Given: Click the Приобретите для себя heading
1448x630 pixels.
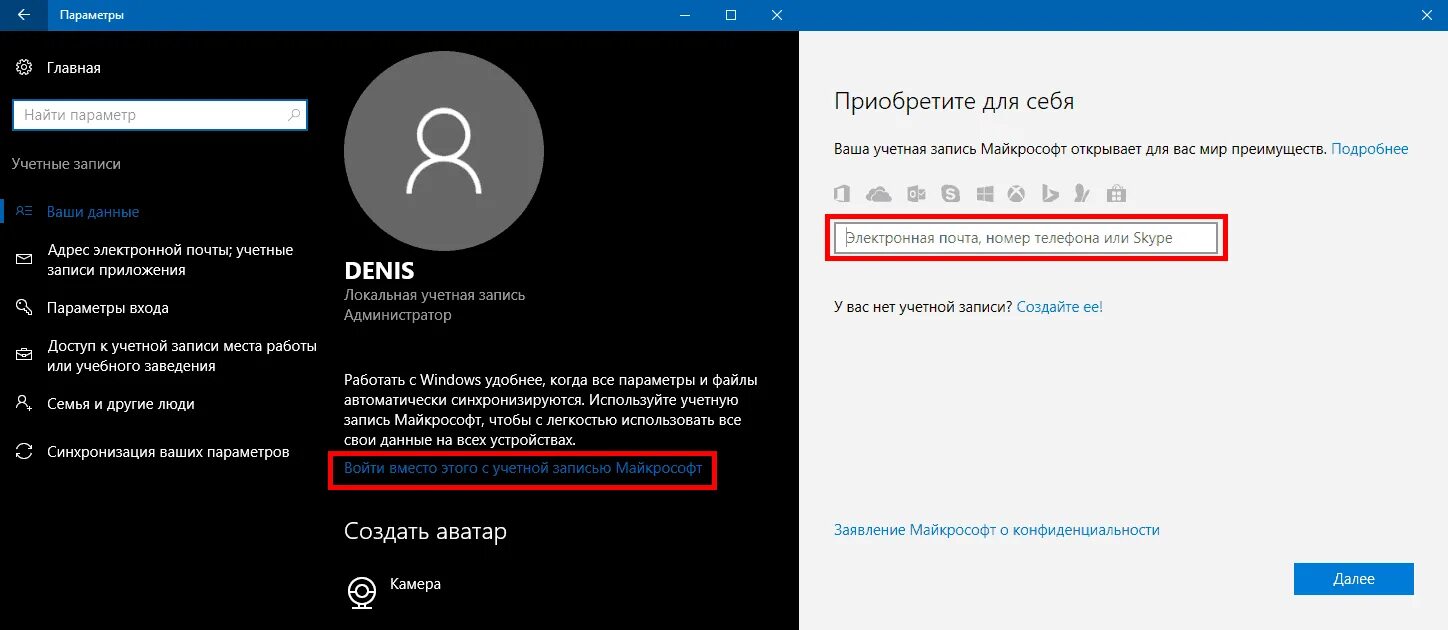Looking at the screenshot, I should tap(954, 101).
